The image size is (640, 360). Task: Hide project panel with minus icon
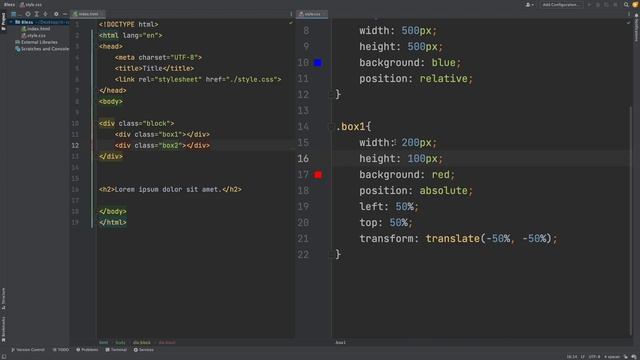pyautogui.click(x=64, y=14)
